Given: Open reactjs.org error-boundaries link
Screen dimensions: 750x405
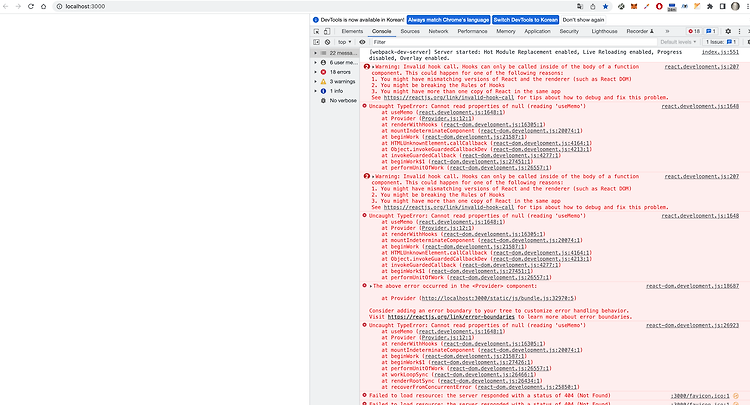Looking at the screenshot, I should tap(451, 317).
